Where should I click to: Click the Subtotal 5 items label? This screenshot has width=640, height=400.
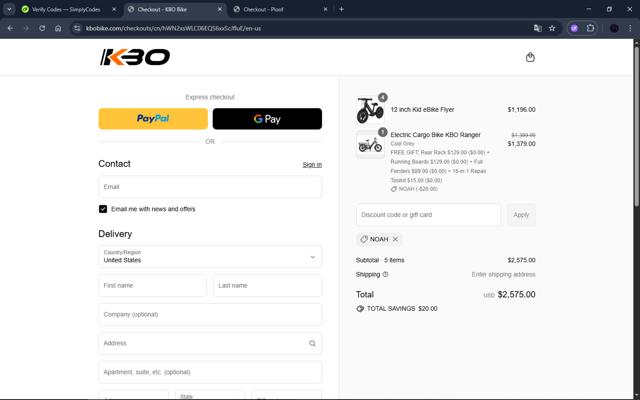380,260
